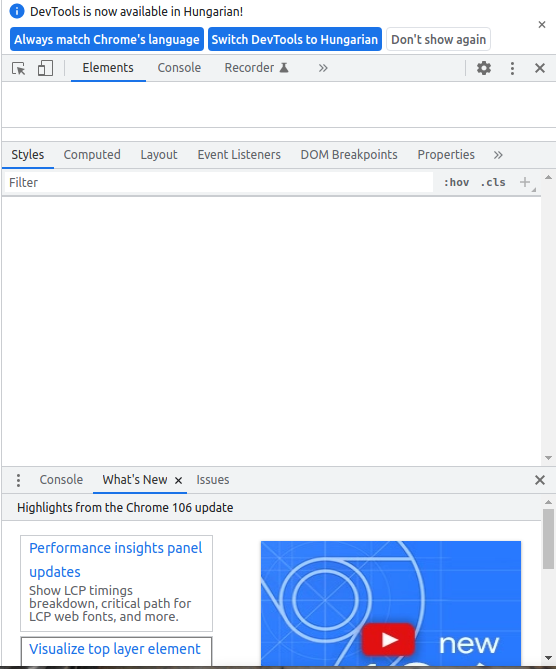Click the What's New video thumbnail image
This screenshot has width=556, height=669.
point(391,603)
